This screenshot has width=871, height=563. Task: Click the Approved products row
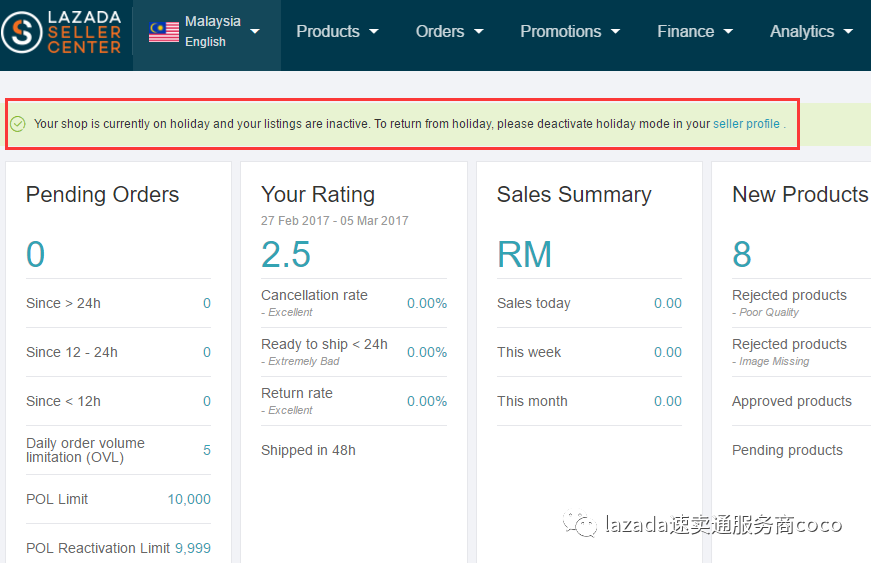(802, 401)
